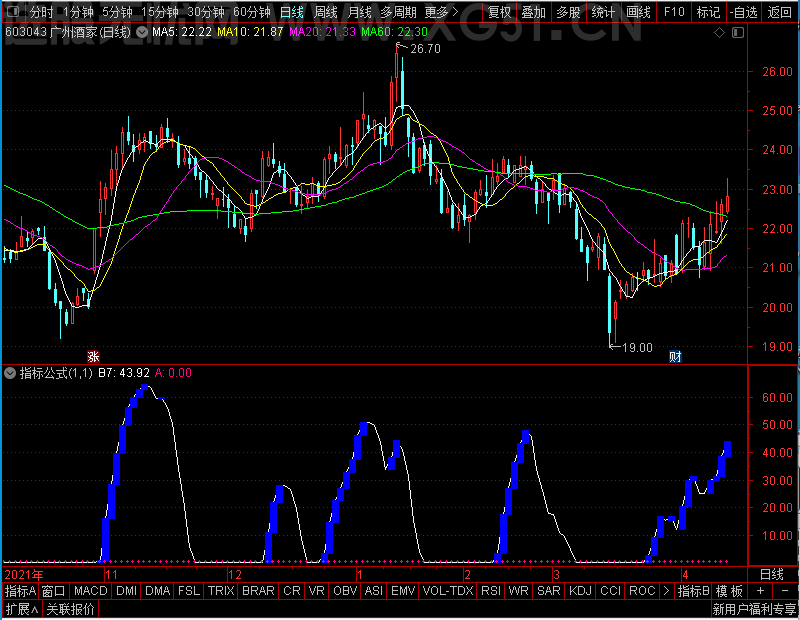Click the 复权 button

click(499, 11)
